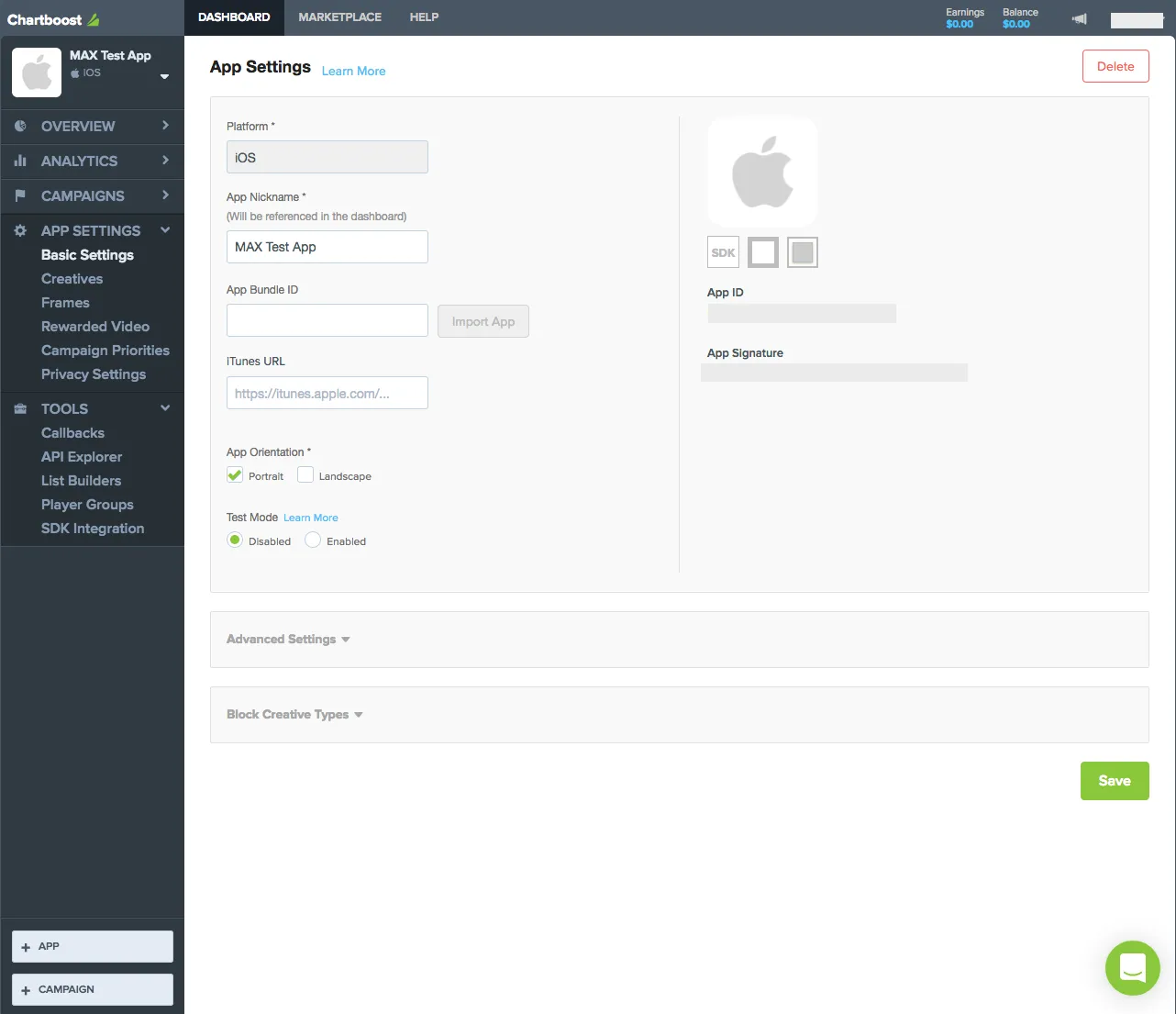Click the account name box in the header
This screenshot has width=1176, height=1014.
(x=1137, y=20)
